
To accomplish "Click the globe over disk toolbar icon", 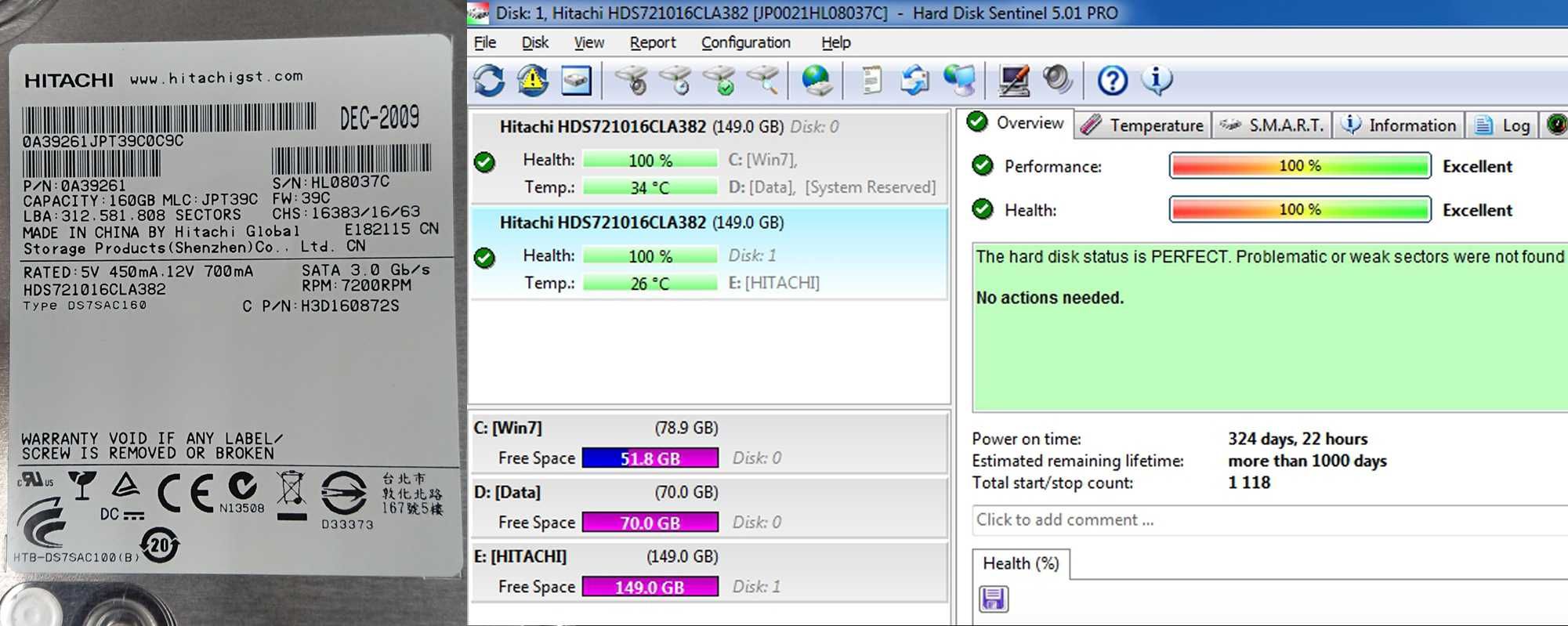I will point(817,80).
